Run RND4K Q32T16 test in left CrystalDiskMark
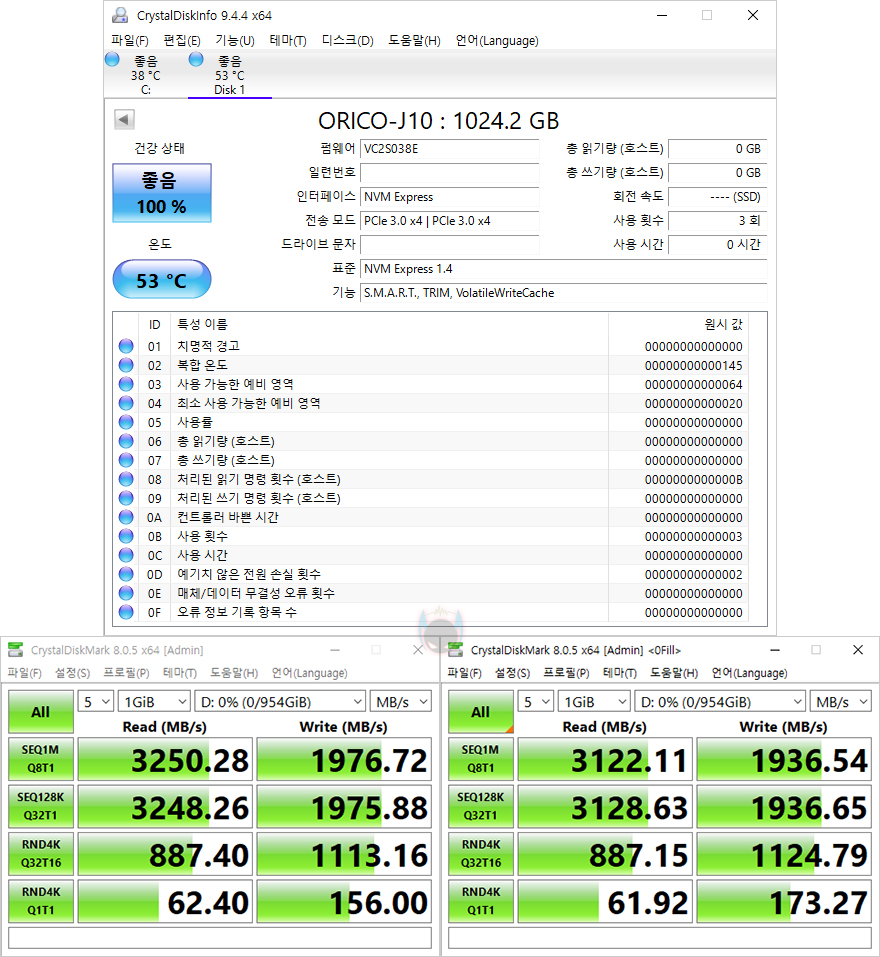880x957 pixels. click(41, 854)
